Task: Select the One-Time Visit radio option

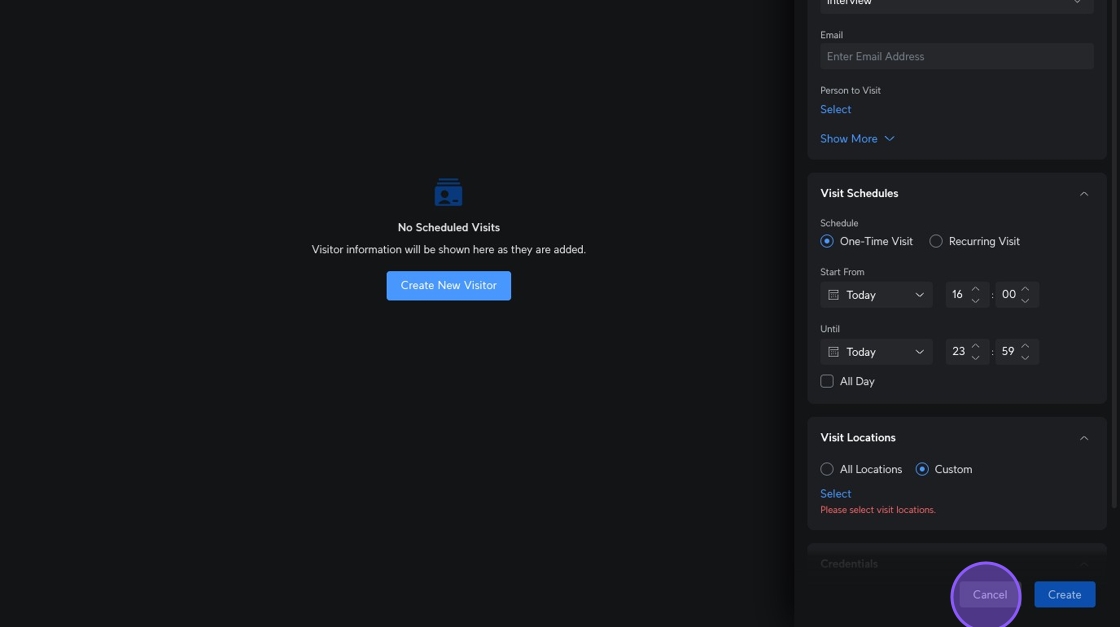Action: coord(827,241)
